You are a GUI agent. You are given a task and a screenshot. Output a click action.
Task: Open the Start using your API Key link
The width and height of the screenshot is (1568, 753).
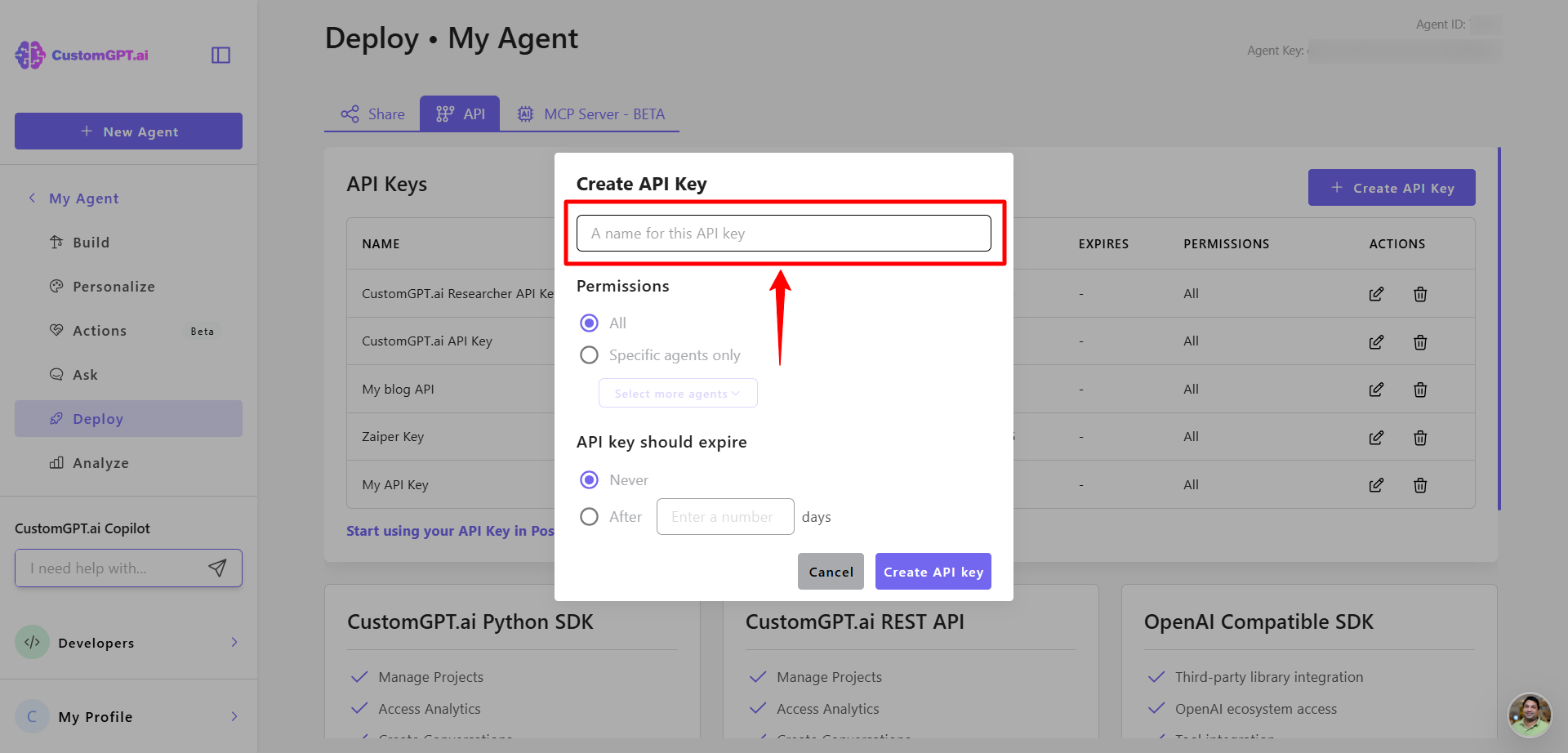pyautogui.click(x=450, y=531)
